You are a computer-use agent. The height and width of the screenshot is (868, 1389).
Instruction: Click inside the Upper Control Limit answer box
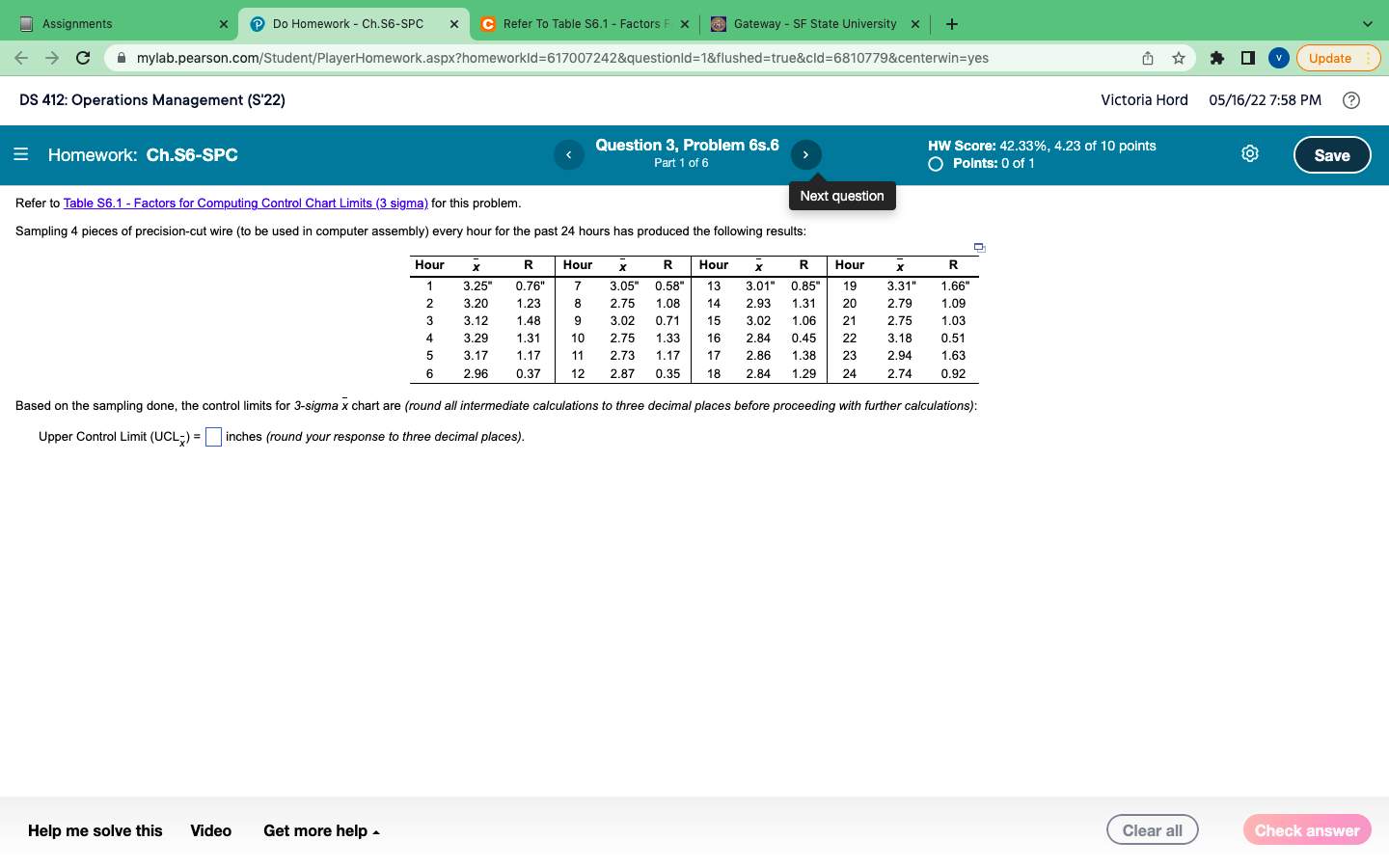pyautogui.click(x=213, y=437)
